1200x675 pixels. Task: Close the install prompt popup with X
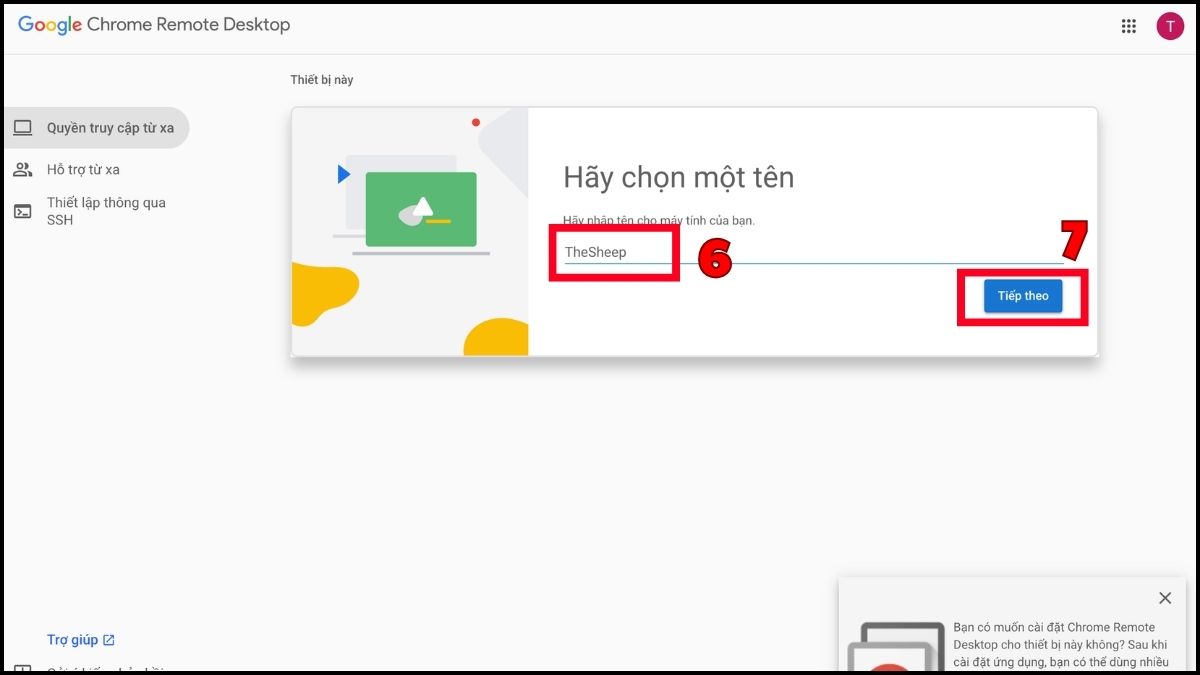[1165, 598]
